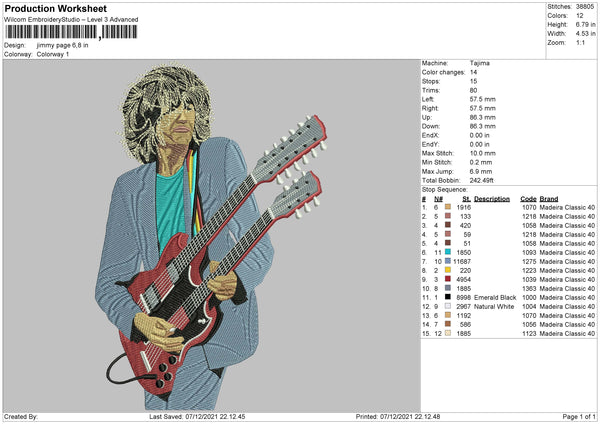
Task: Click the 'Printed: 07/12/2021 22.12.48' text
Action: coord(398,417)
